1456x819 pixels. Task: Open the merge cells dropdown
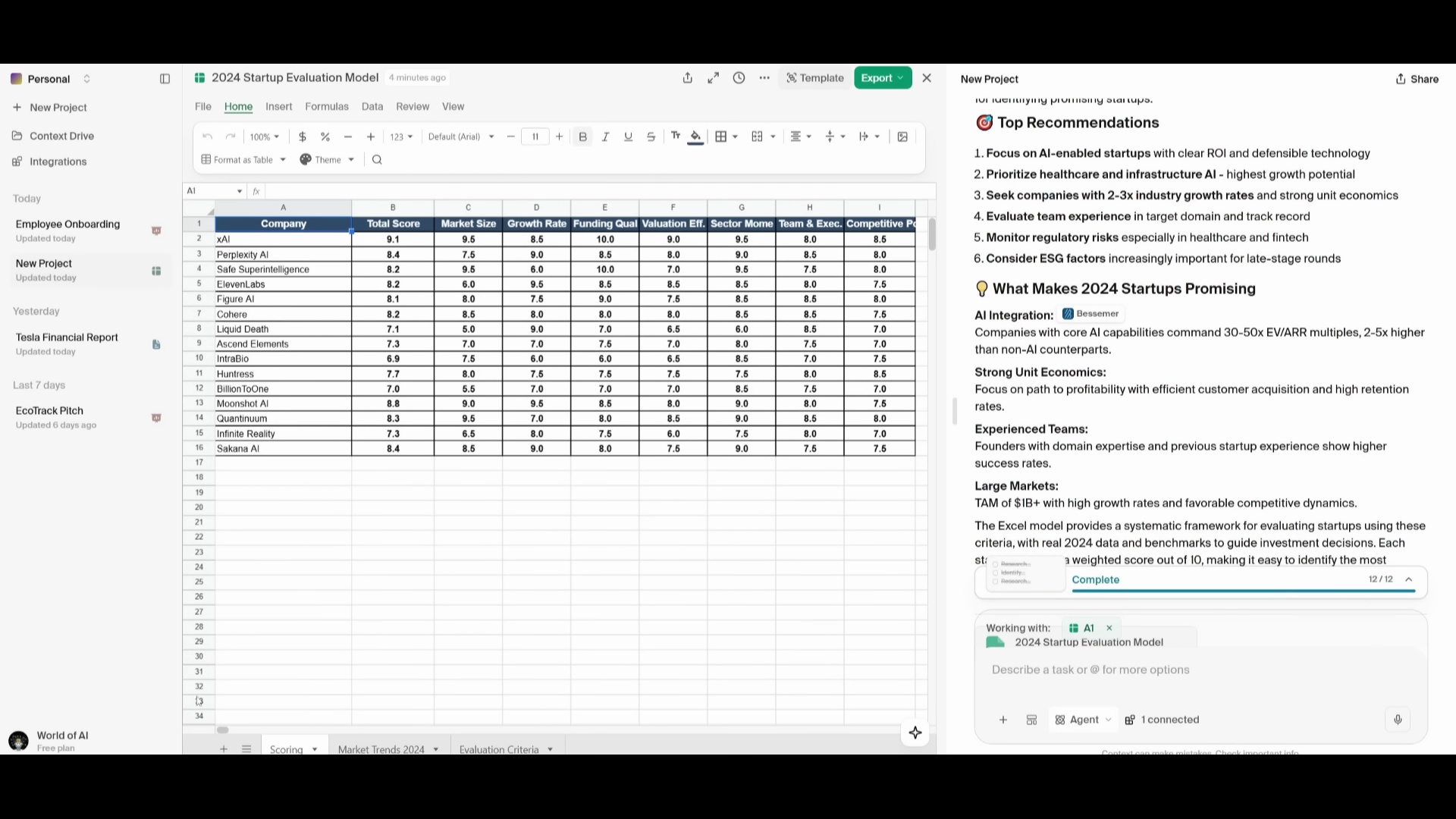click(x=764, y=137)
